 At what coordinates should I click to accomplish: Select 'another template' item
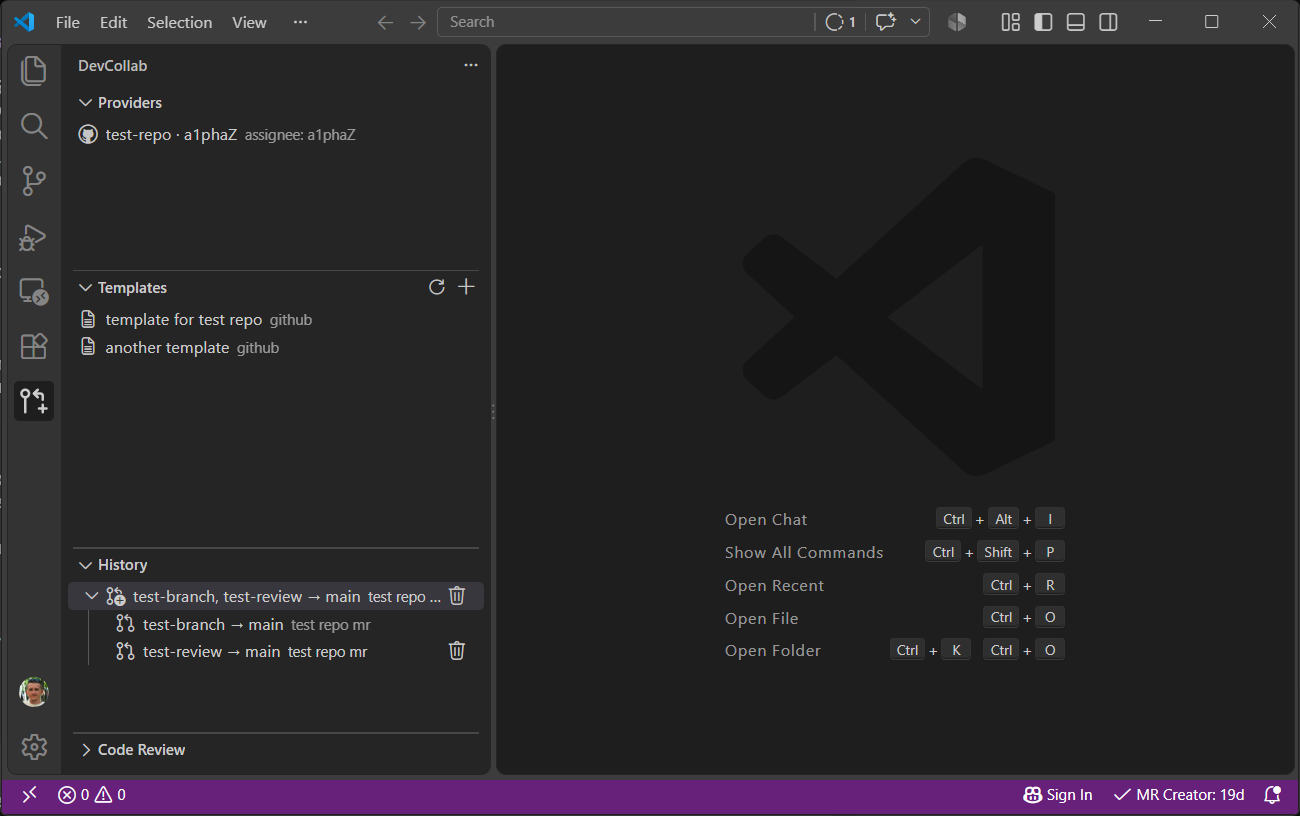click(x=276, y=348)
